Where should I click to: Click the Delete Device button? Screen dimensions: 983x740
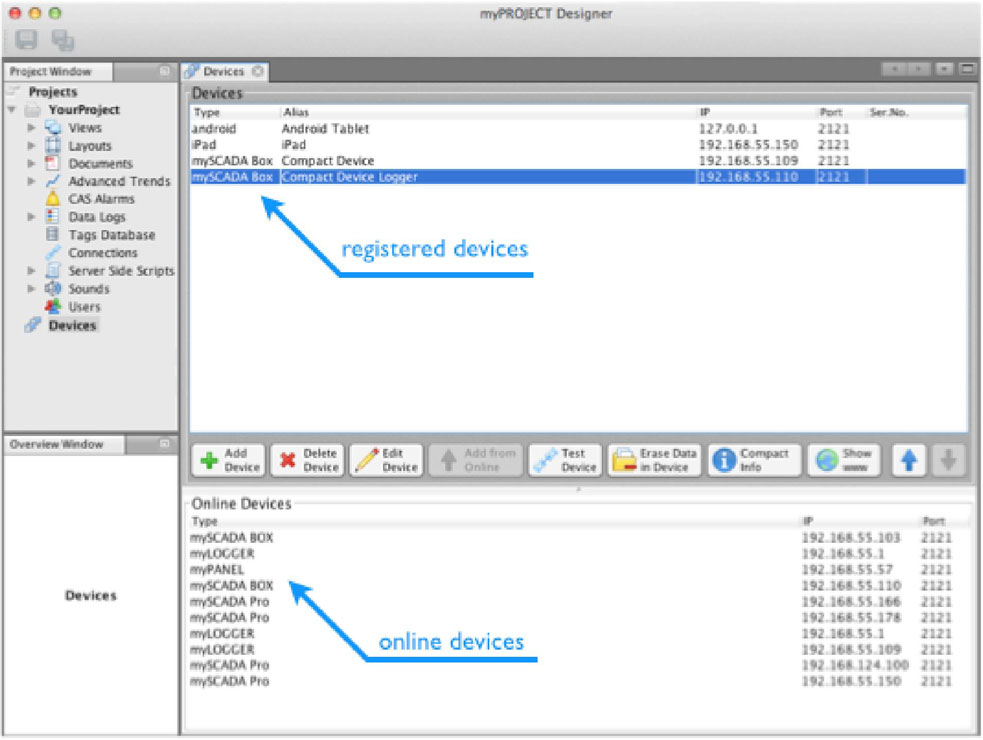308,460
